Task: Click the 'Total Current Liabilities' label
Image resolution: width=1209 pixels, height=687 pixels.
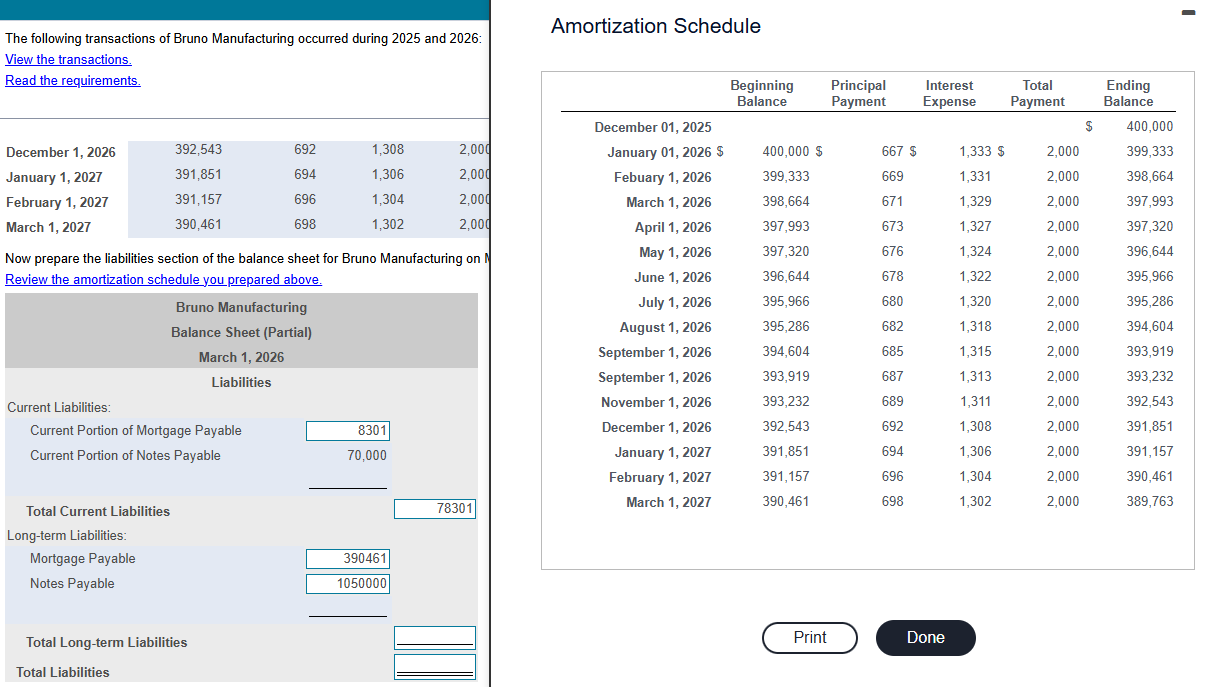Action: [98, 511]
